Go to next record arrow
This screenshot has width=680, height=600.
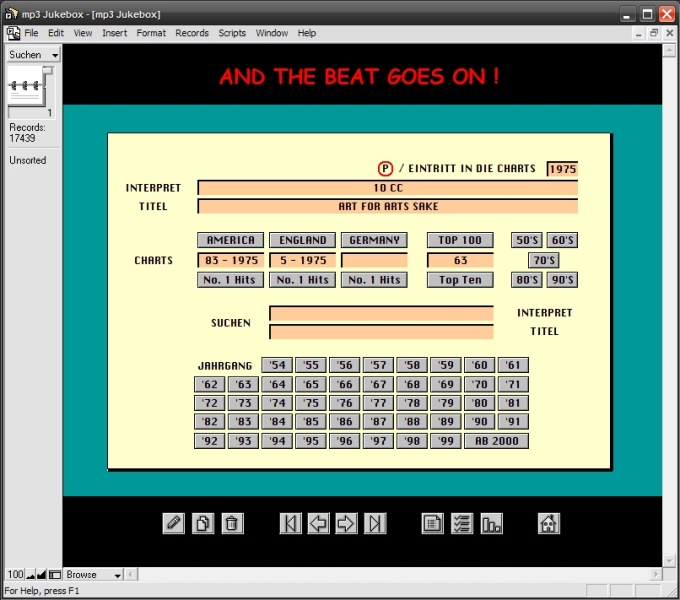tap(347, 523)
